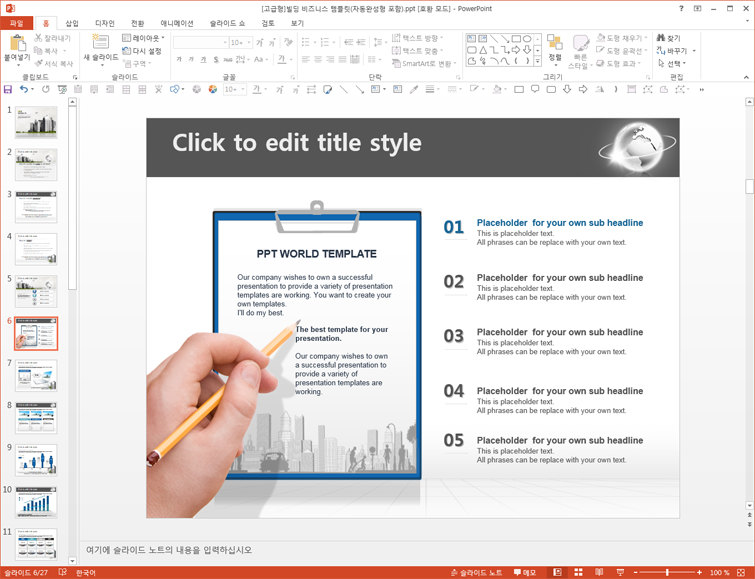Click the zoom in plus button
The image size is (755, 579).
[x=699, y=572]
